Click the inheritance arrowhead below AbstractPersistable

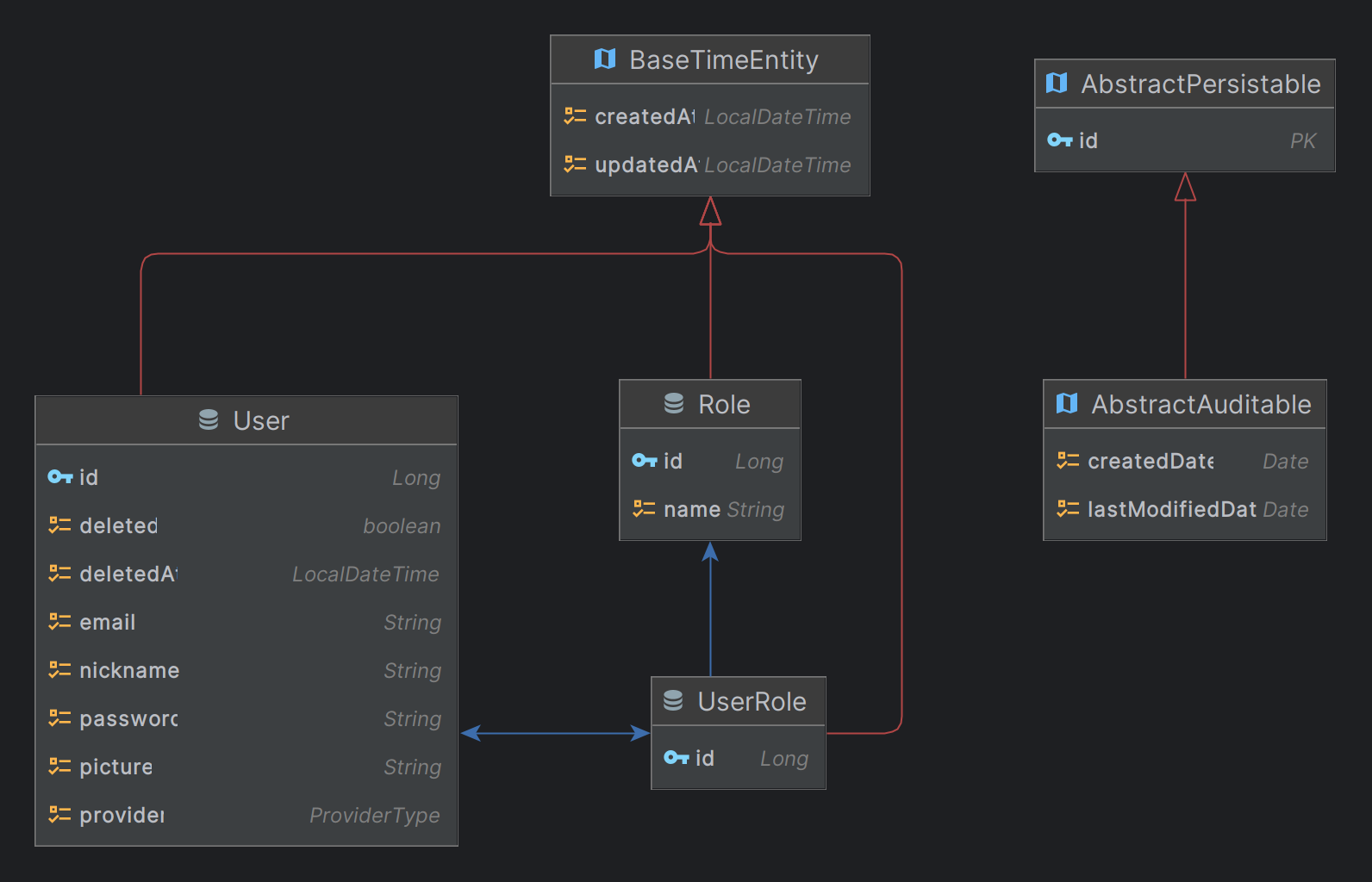coord(1185,187)
